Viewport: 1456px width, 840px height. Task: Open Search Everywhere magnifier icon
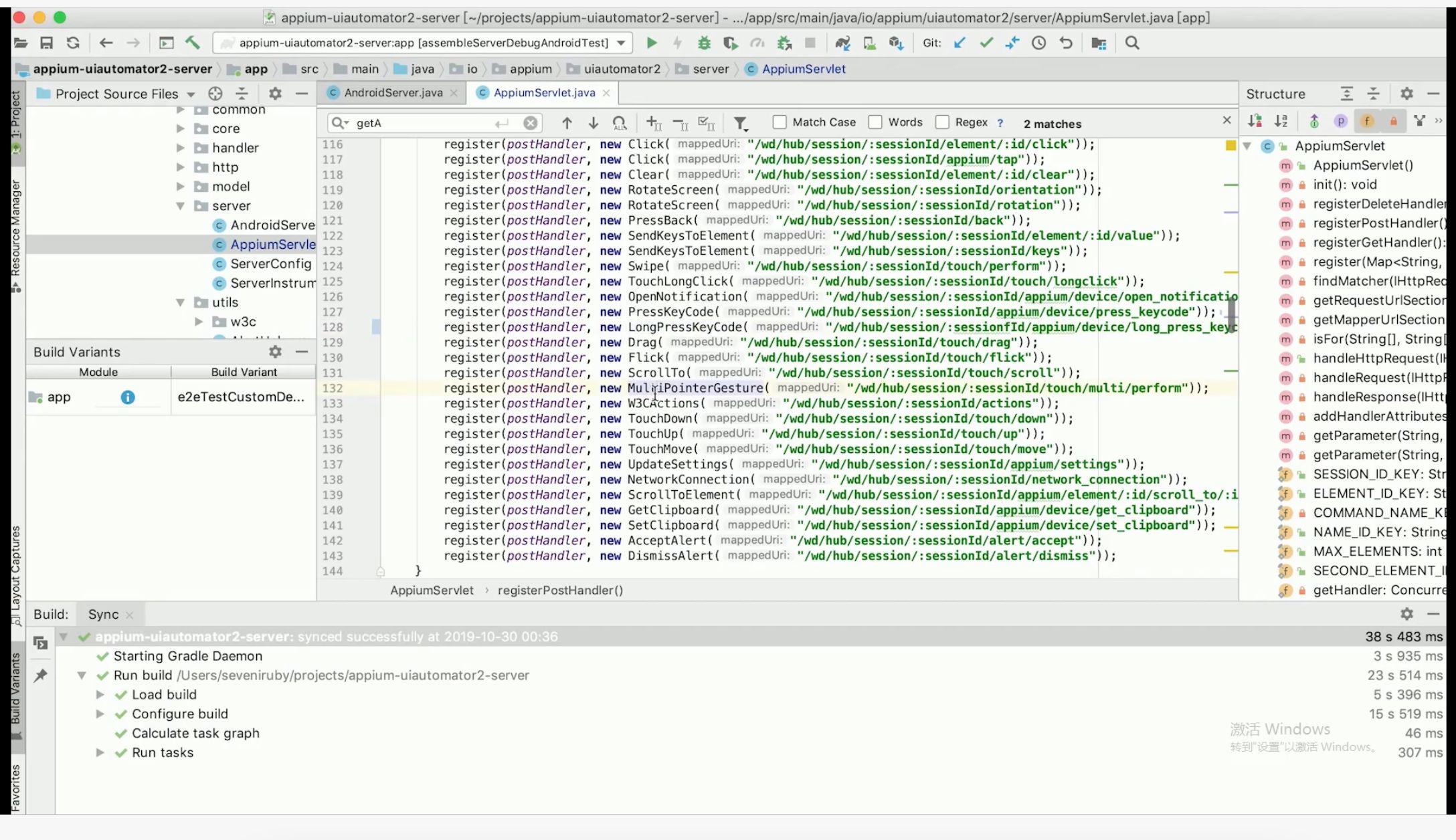[1132, 43]
